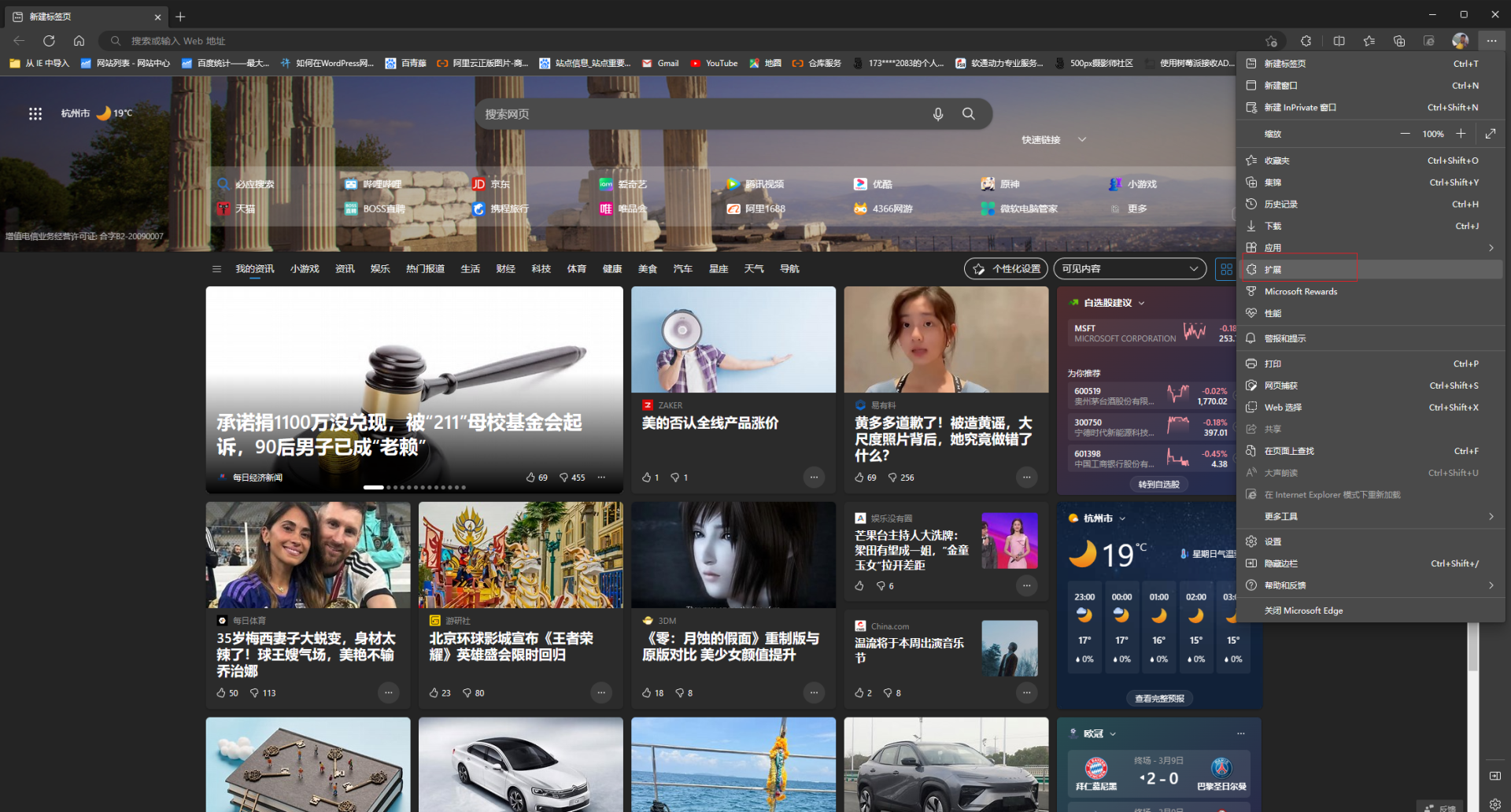Click the 搜索网页 search box

coord(700,114)
